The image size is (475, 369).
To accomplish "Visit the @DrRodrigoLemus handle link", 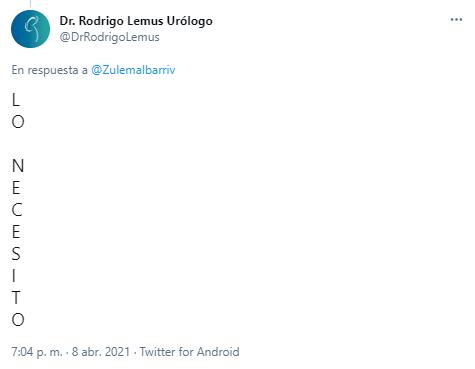I will (109, 37).
